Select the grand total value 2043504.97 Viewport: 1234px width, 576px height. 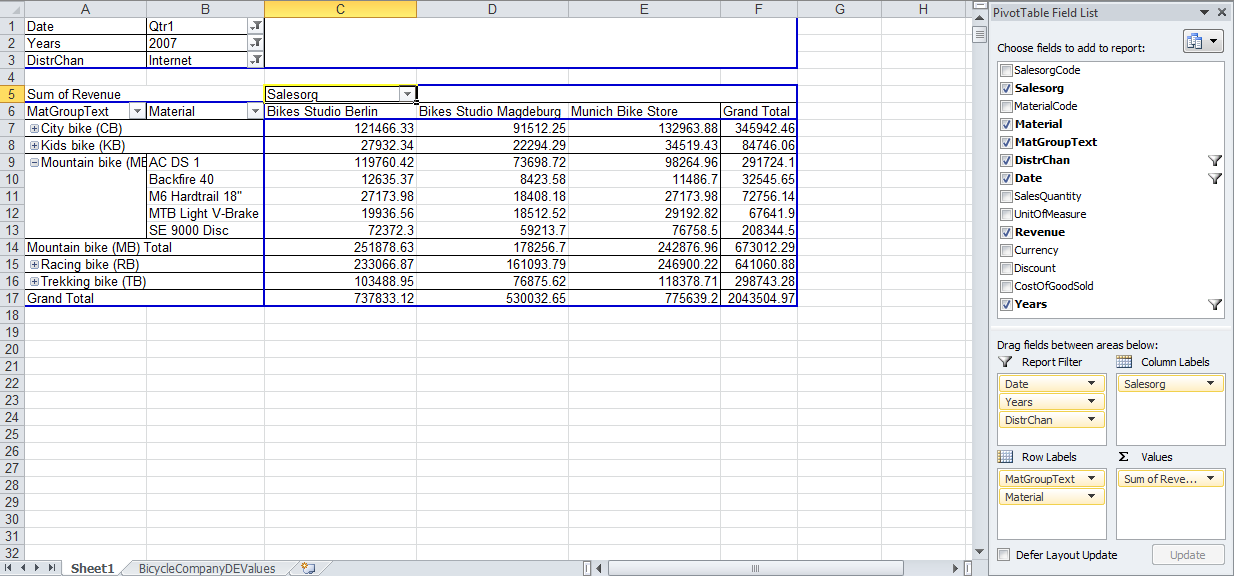758,298
